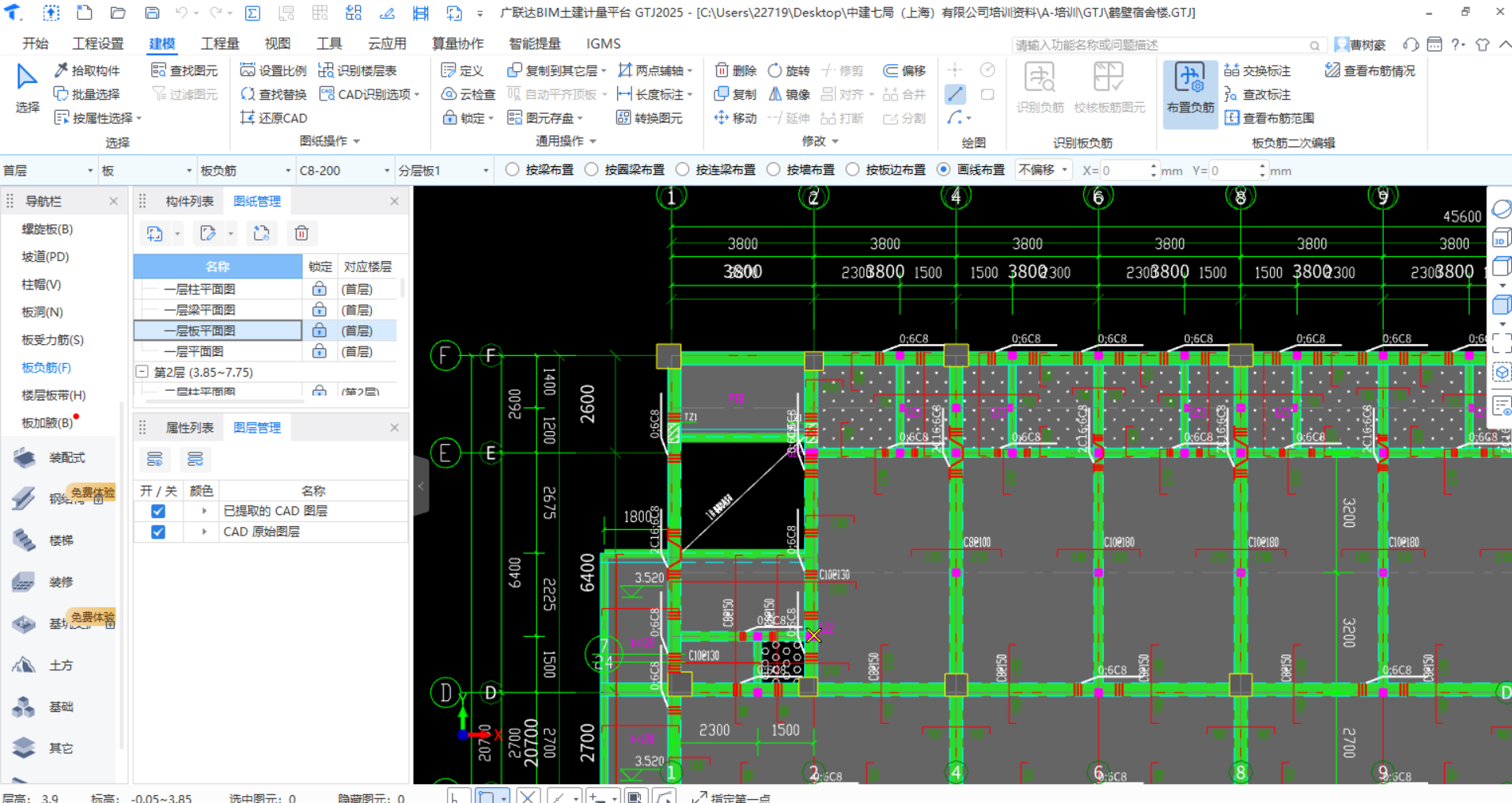Run 云检查 cloud check
1512x803 pixels.
(468, 94)
